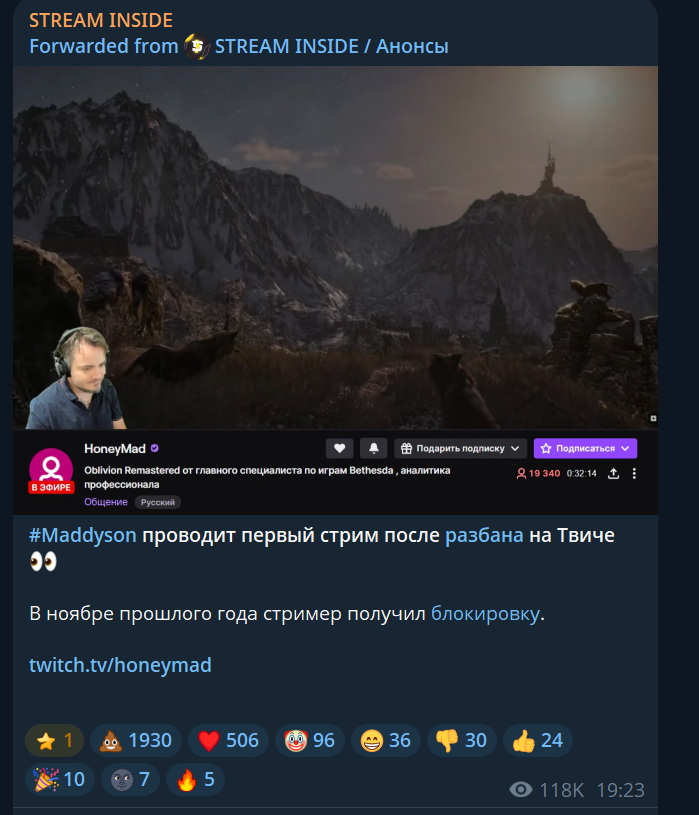
Task: Toggle the star reaction
Action: pos(54,740)
